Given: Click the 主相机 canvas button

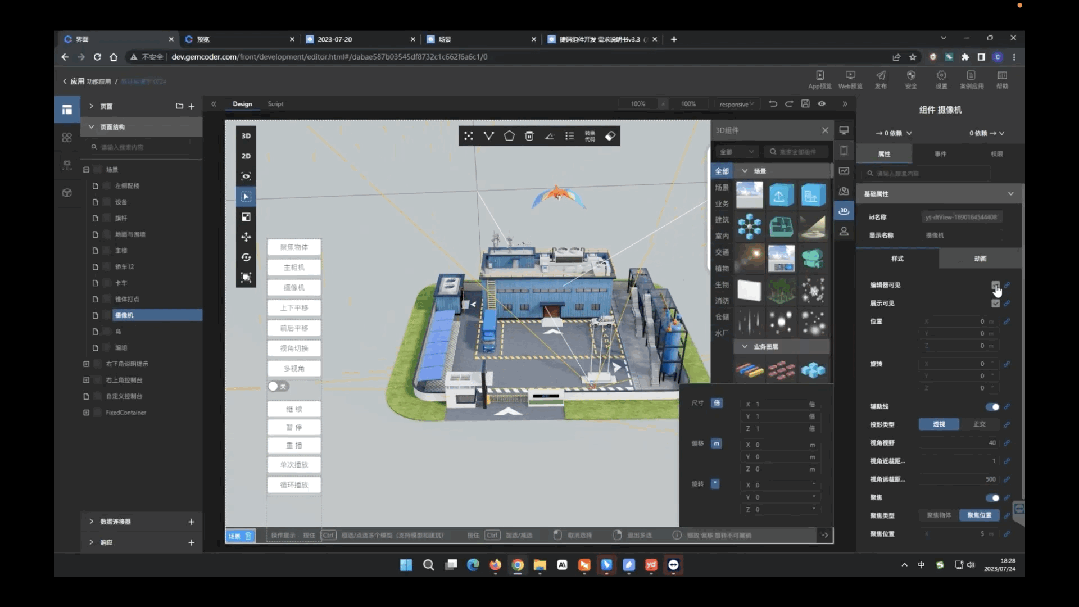Looking at the screenshot, I should 294,267.
